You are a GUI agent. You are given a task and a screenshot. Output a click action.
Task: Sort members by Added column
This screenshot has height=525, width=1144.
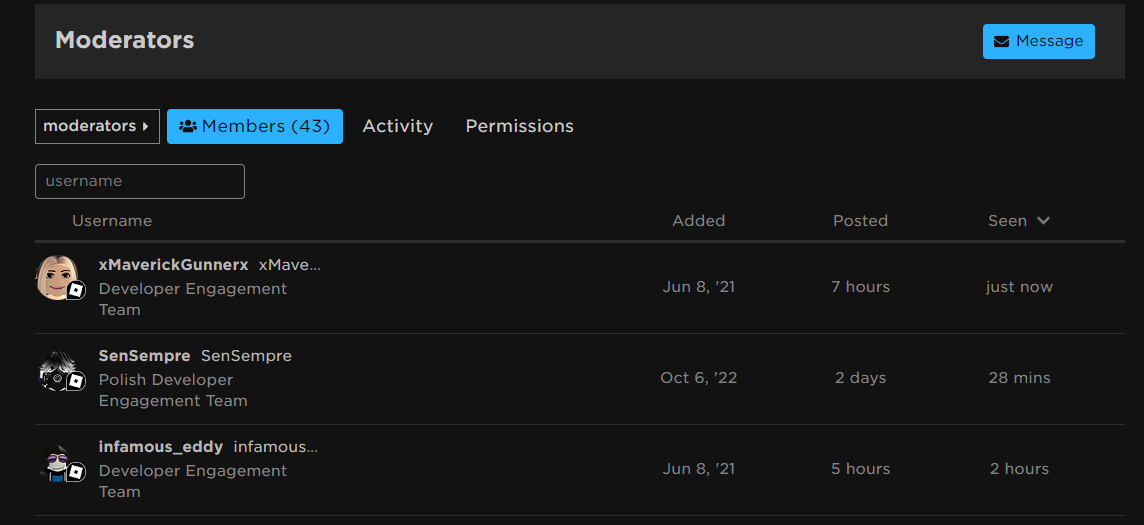(698, 221)
